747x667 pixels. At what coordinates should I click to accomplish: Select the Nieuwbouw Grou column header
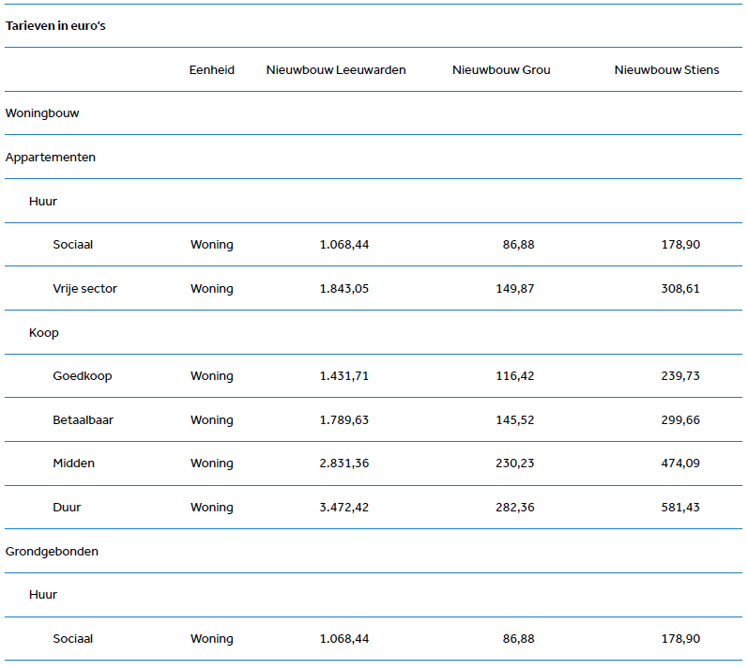(501, 70)
